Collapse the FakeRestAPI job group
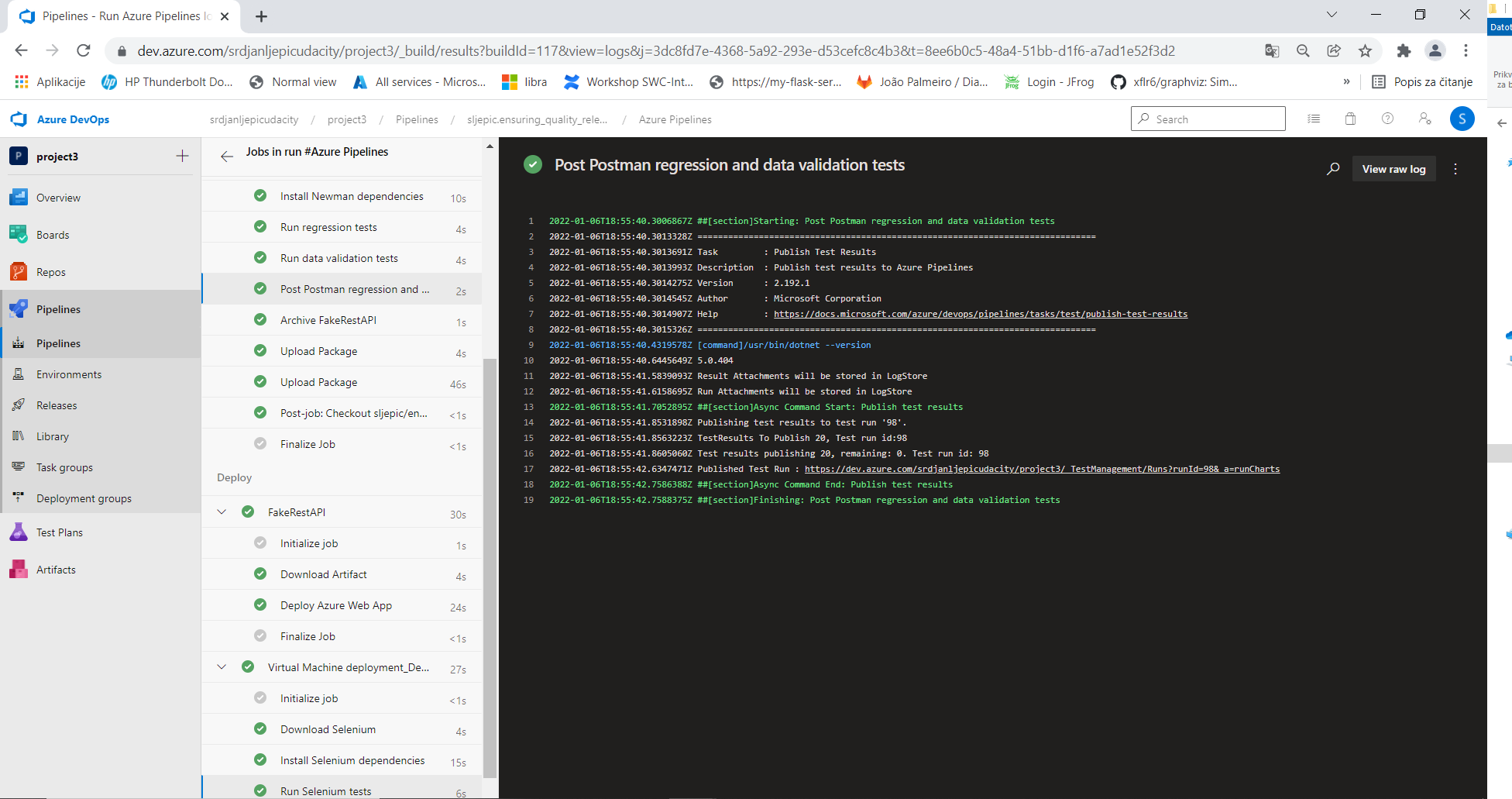The width and height of the screenshot is (1512, 799). click(x=222, y=511)
